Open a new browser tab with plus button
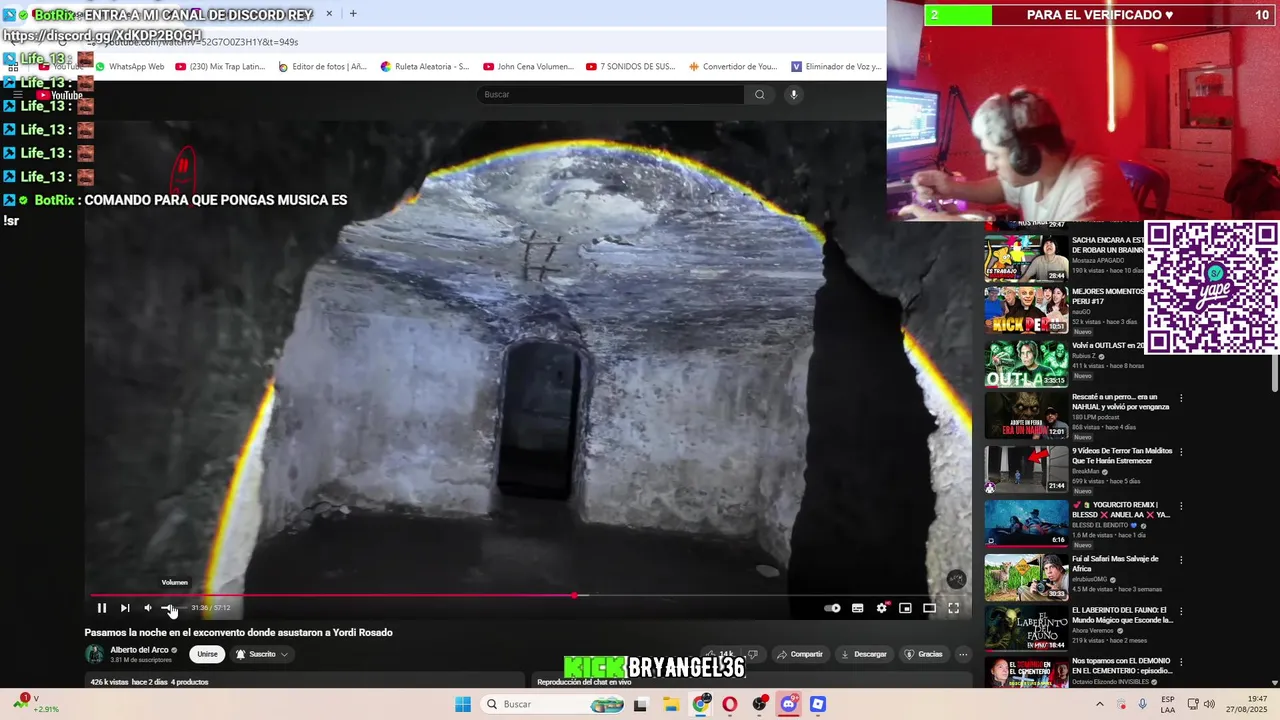1280x720 pixels. [353, 13]
